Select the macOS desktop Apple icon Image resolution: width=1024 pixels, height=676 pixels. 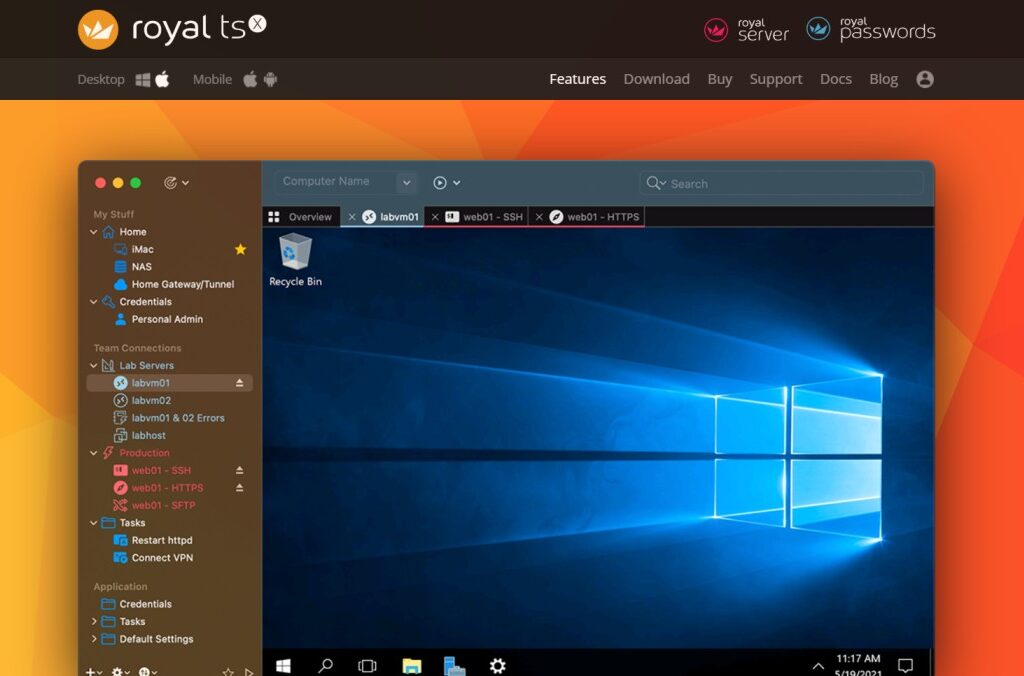(x=162, y=79)
